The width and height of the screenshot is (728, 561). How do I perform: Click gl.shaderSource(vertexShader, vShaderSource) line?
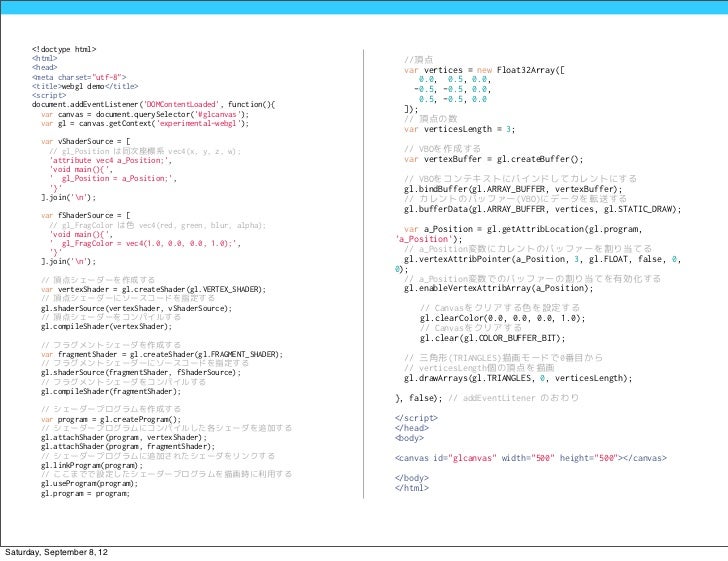pos(136,308)
